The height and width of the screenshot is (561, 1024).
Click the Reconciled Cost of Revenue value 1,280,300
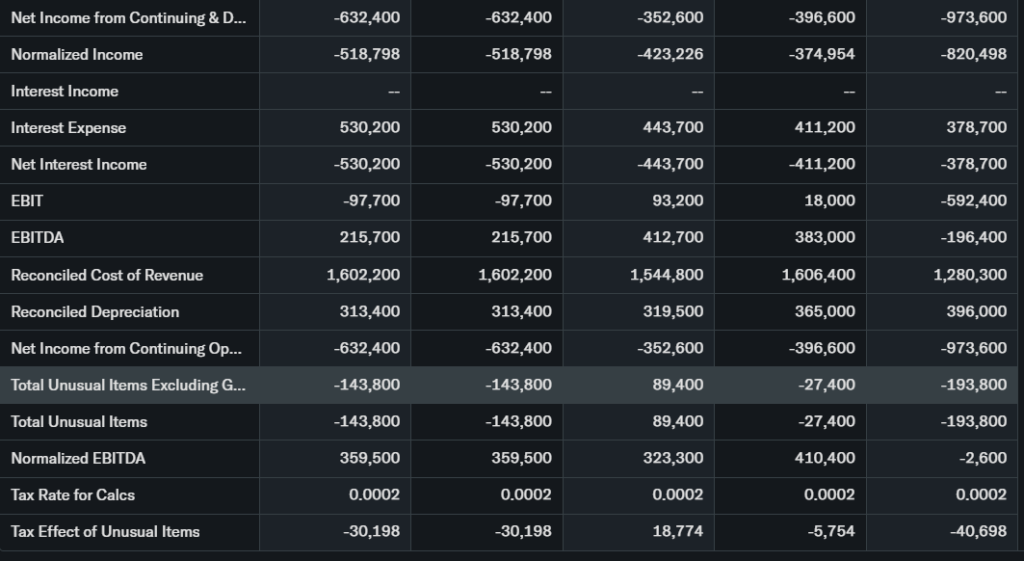[970, 275]
